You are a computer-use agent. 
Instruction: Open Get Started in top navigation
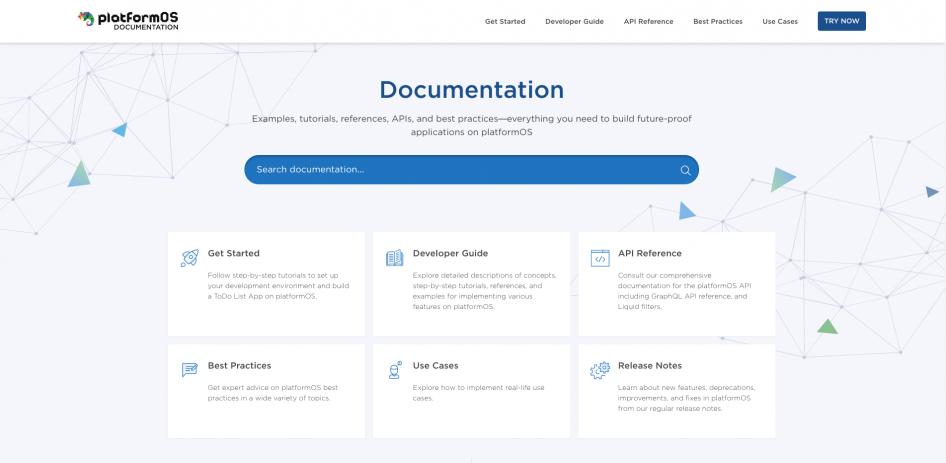tap(505, 21)
